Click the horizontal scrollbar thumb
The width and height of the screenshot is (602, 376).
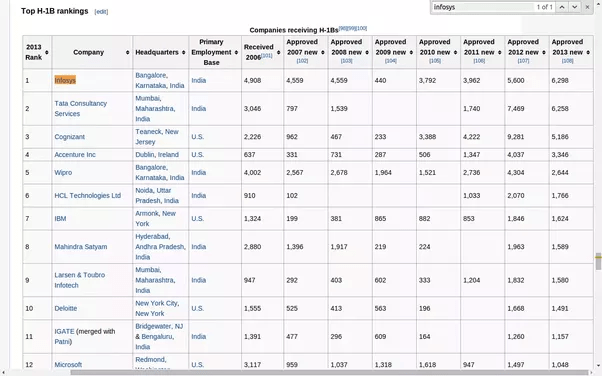point(330,373)
